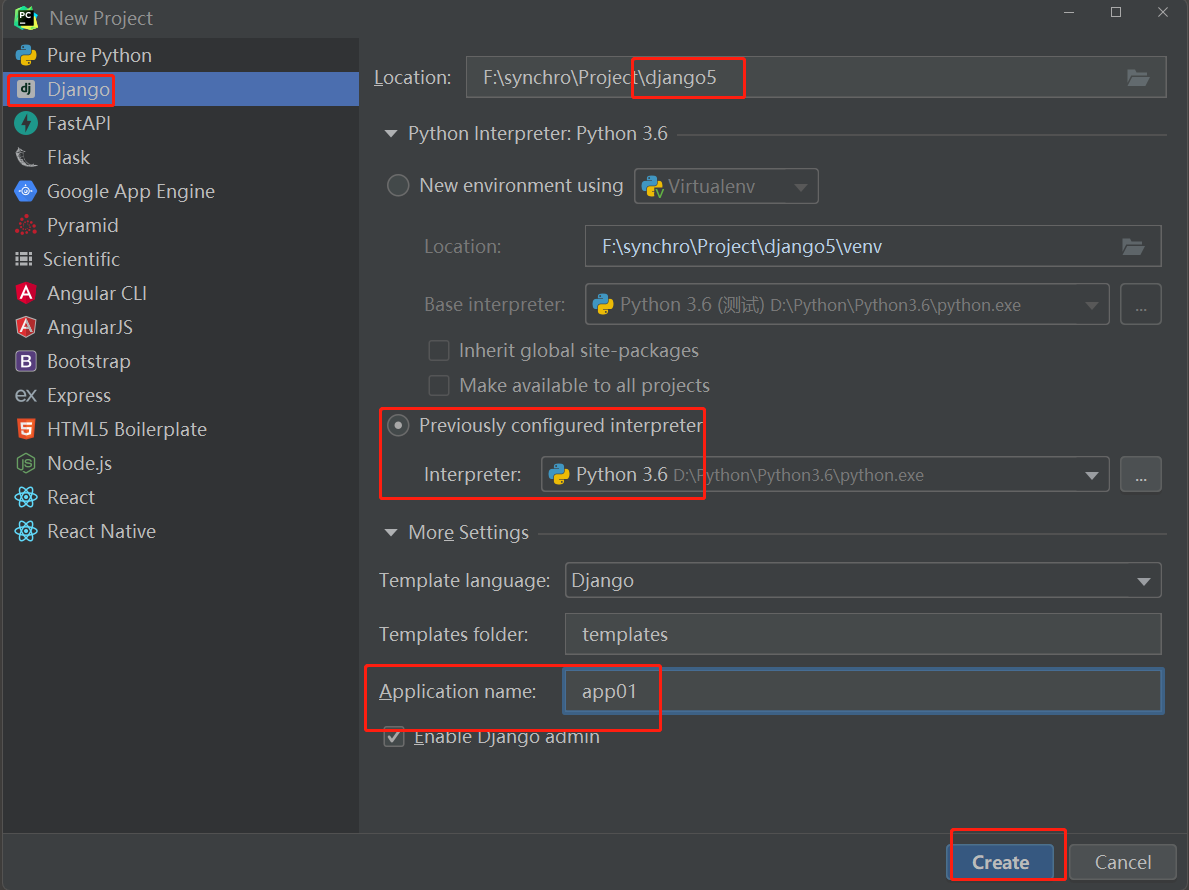The width and height of the screenshot is (1189, 890).
Task: Click the Angular CLI shield icon
Action: coord(26,293)
